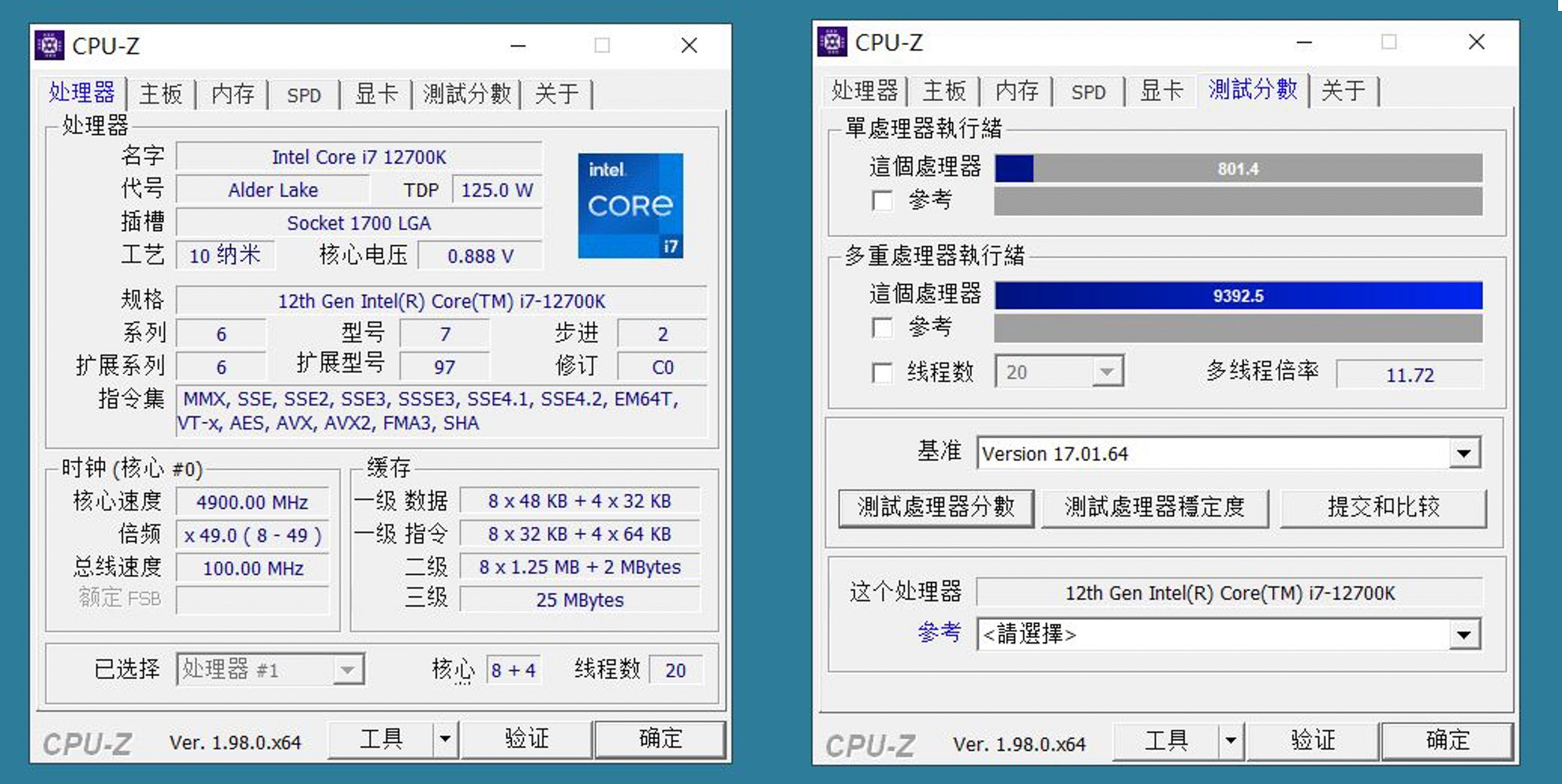Click 确定 button in left window

point(660,739)
